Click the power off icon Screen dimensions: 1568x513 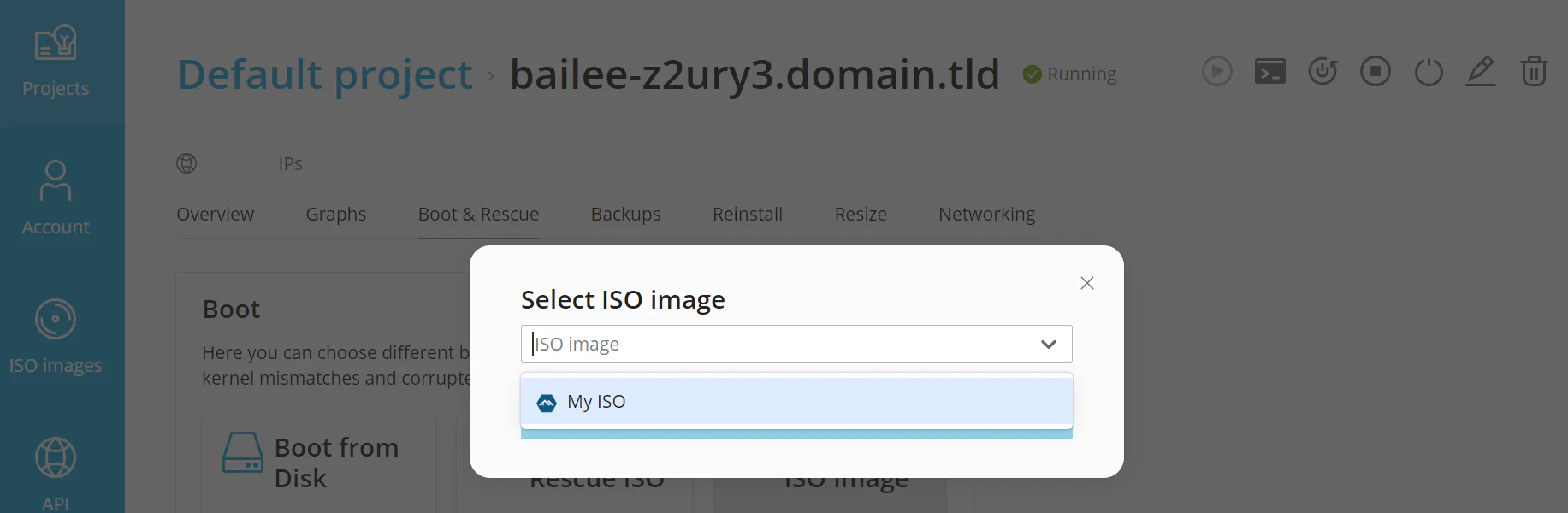pos(1429,71)
